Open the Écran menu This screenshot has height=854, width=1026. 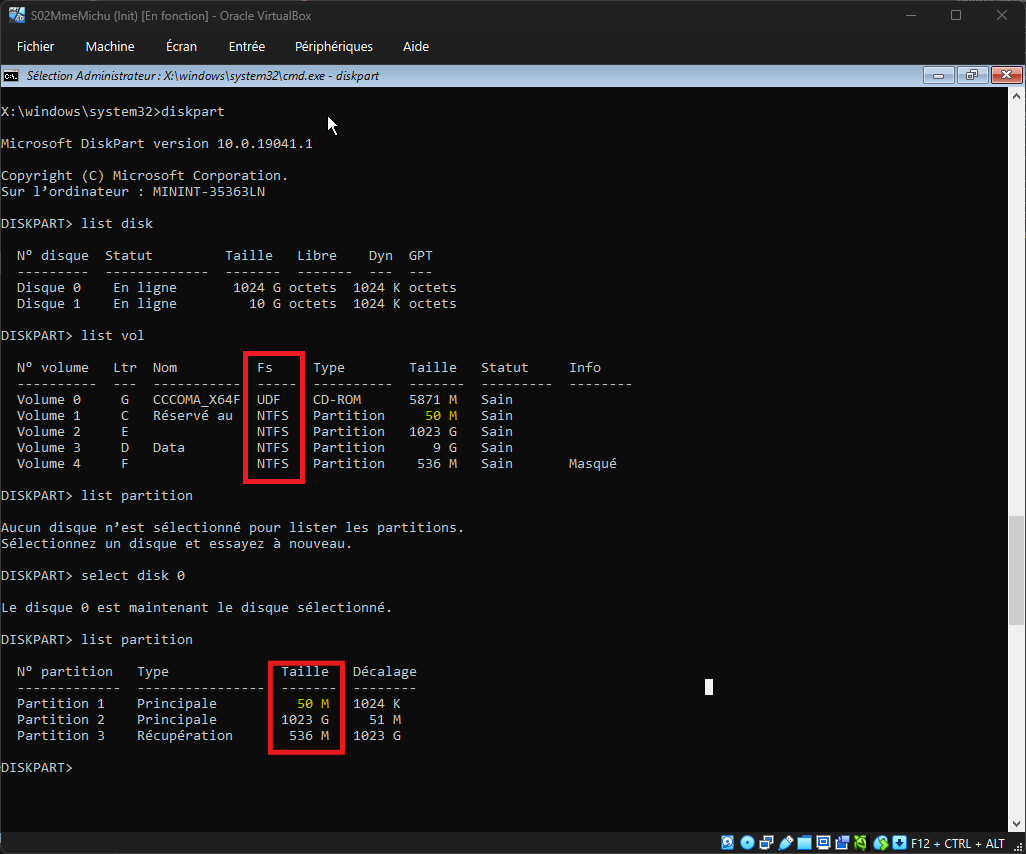tap(181, 47)
